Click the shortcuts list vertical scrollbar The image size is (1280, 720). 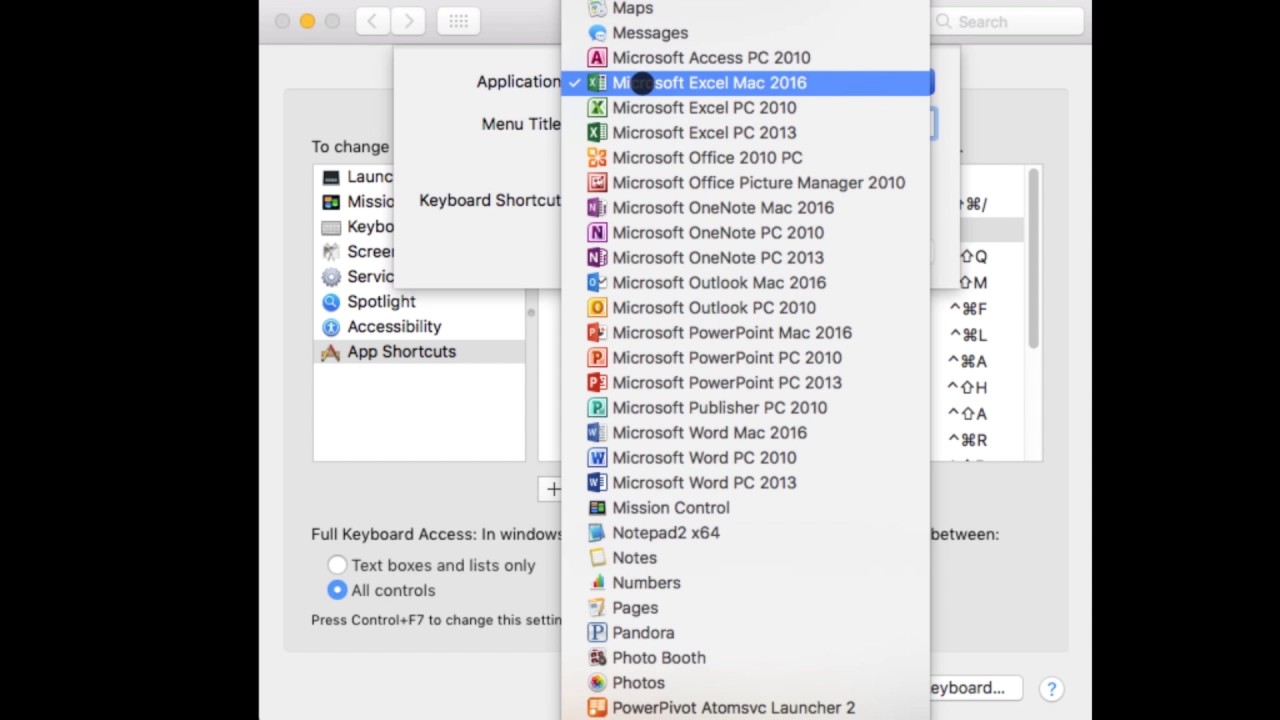[1033, 260]
